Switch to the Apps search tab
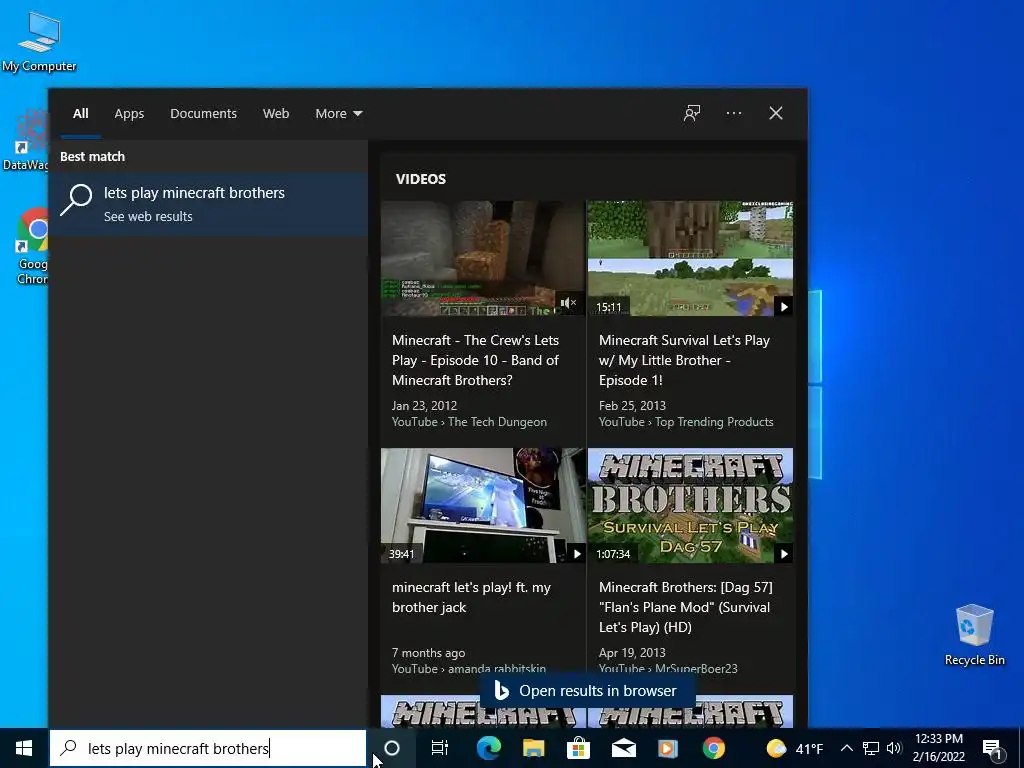 pyautogui.click(x=129, y=113)
